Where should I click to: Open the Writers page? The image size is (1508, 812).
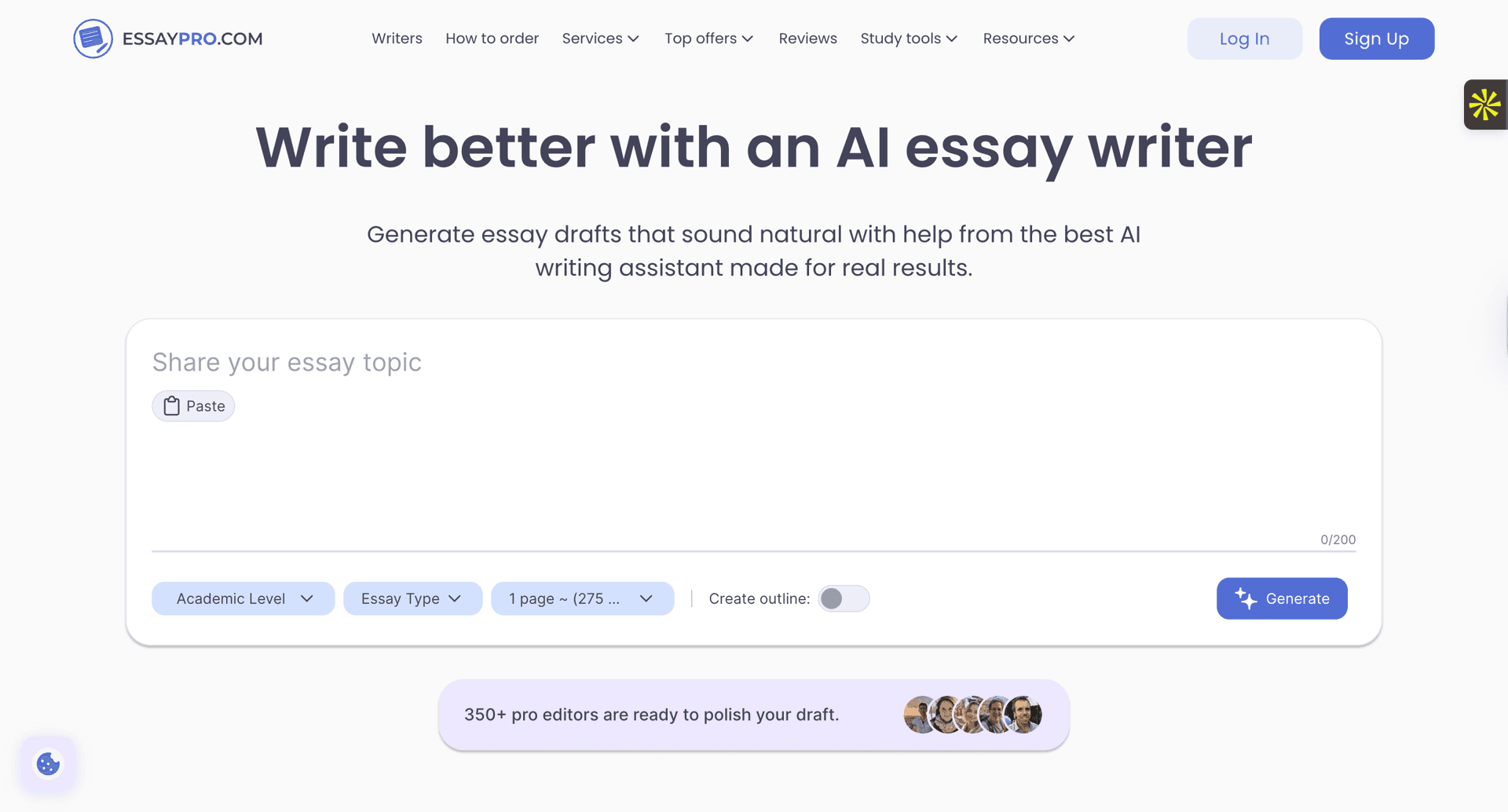click(397, 38)
